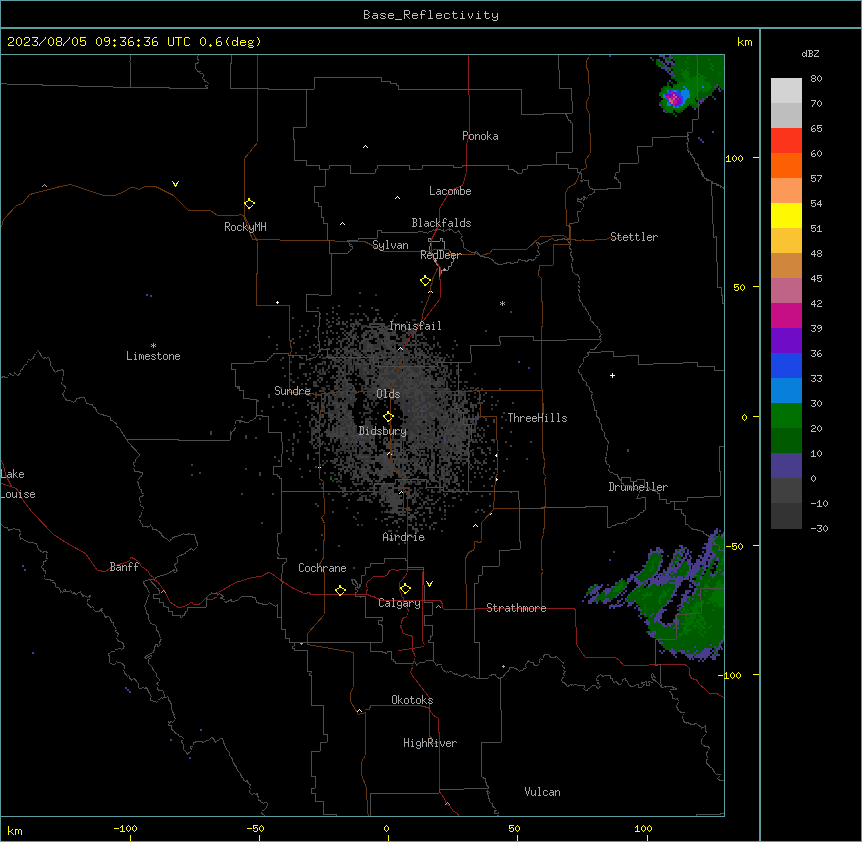The image size is (862, 842).
Task: Click the ThreeHills label
Action: [x=537, y=418]
